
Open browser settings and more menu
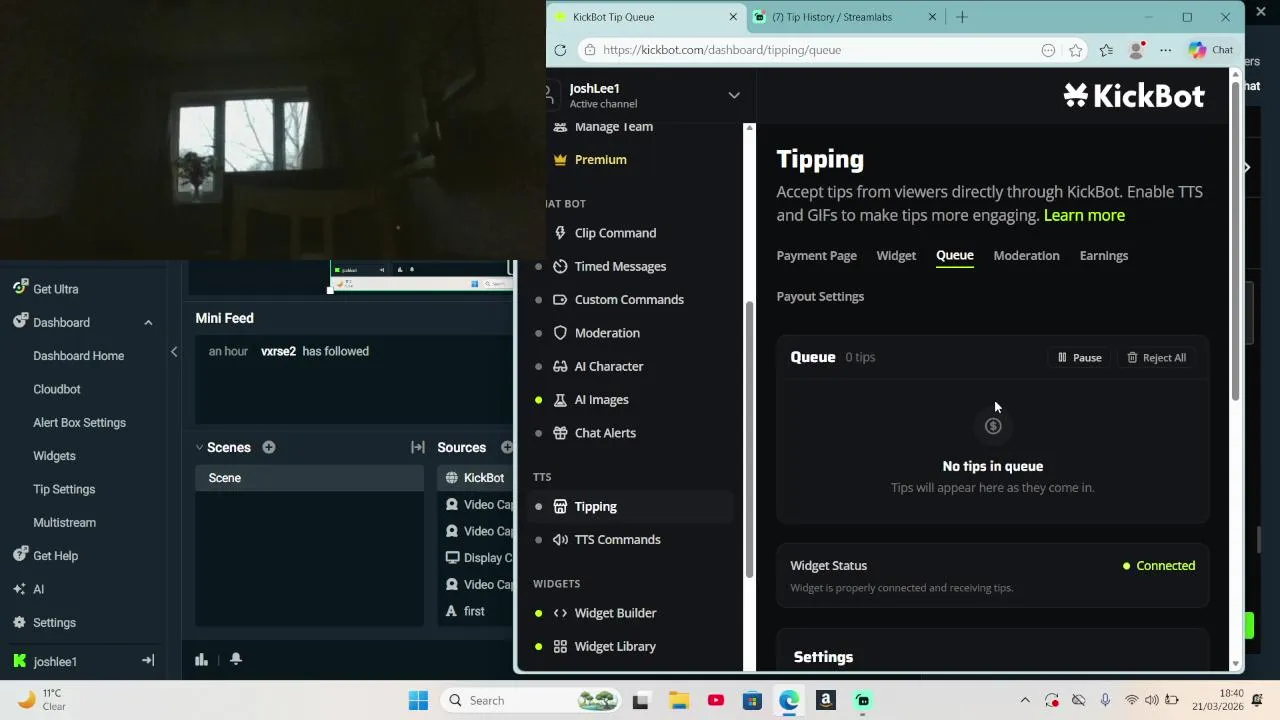[1166, 50]
